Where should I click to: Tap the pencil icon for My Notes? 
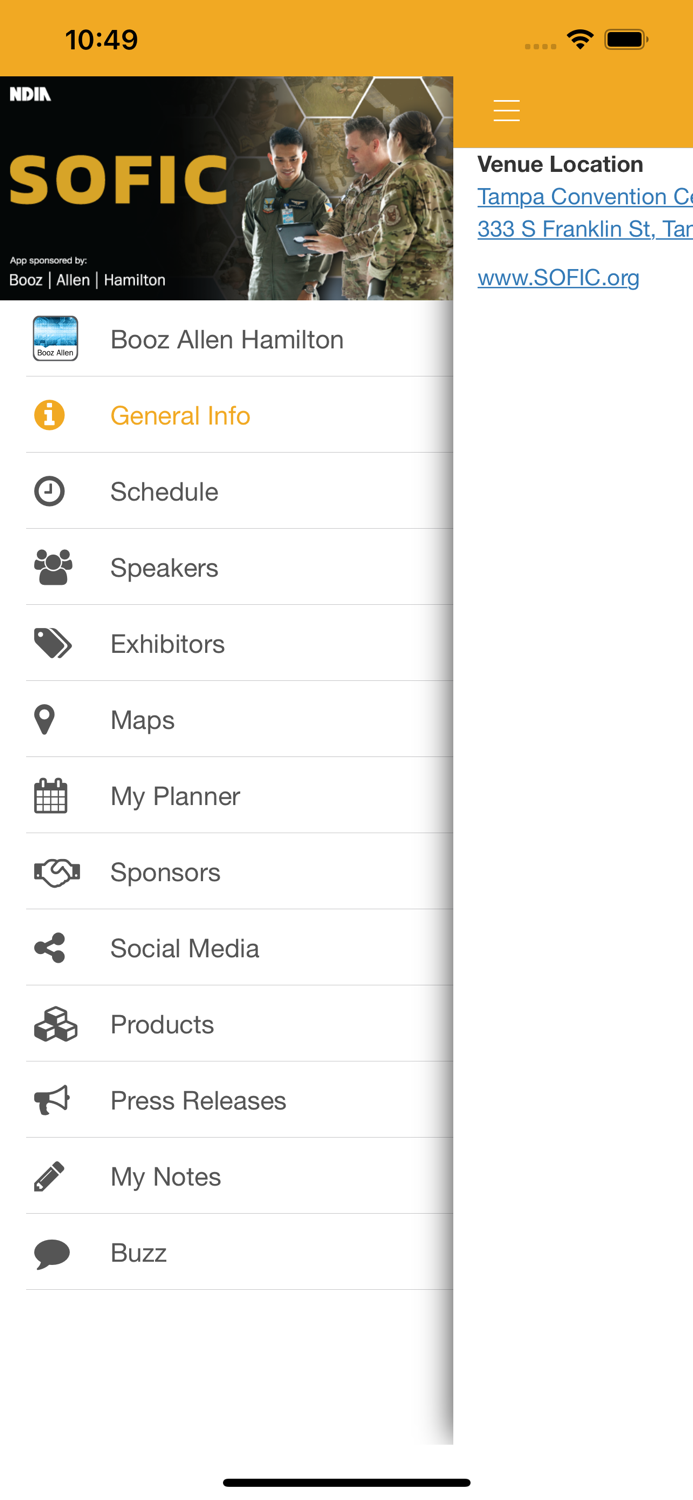49,1177
